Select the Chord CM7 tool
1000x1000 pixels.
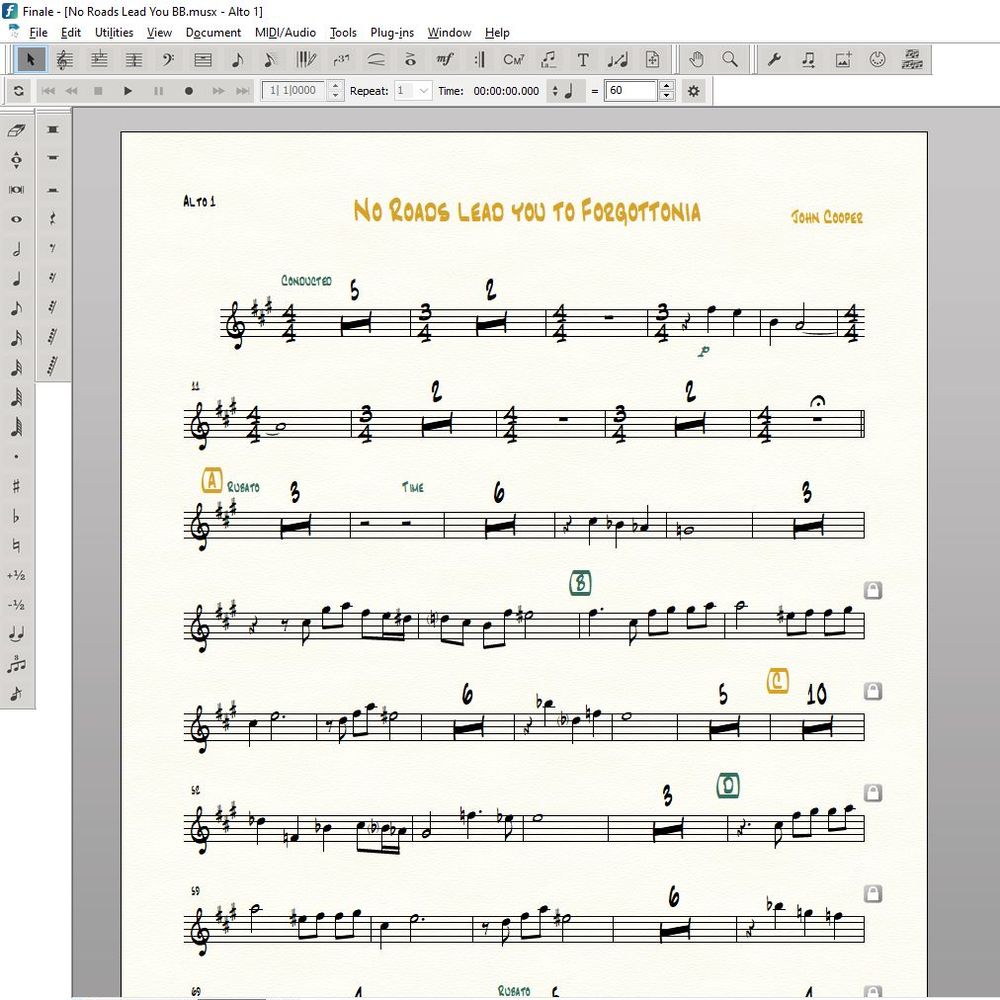(x=513, y=60)
